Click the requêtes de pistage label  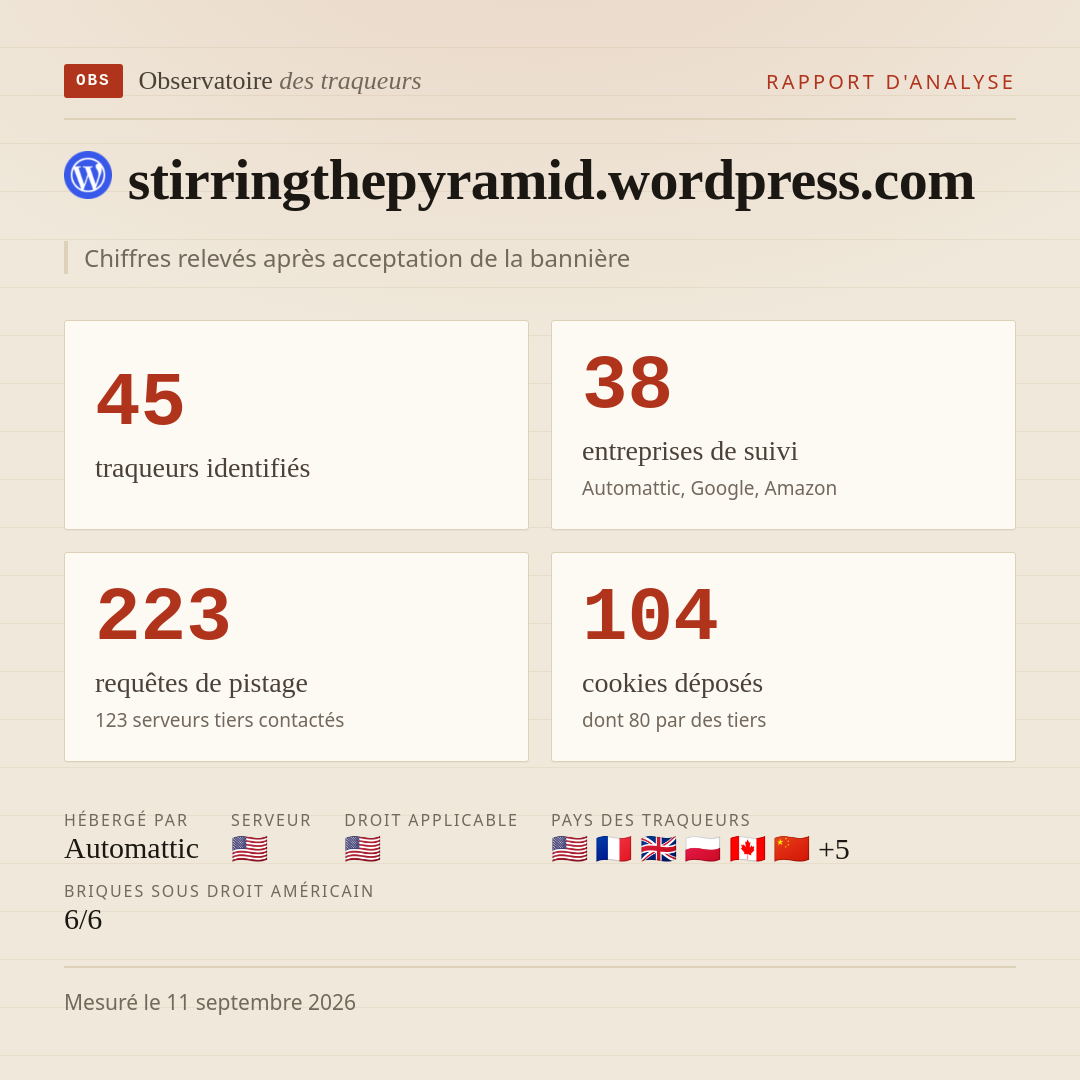tap(201, 683)
